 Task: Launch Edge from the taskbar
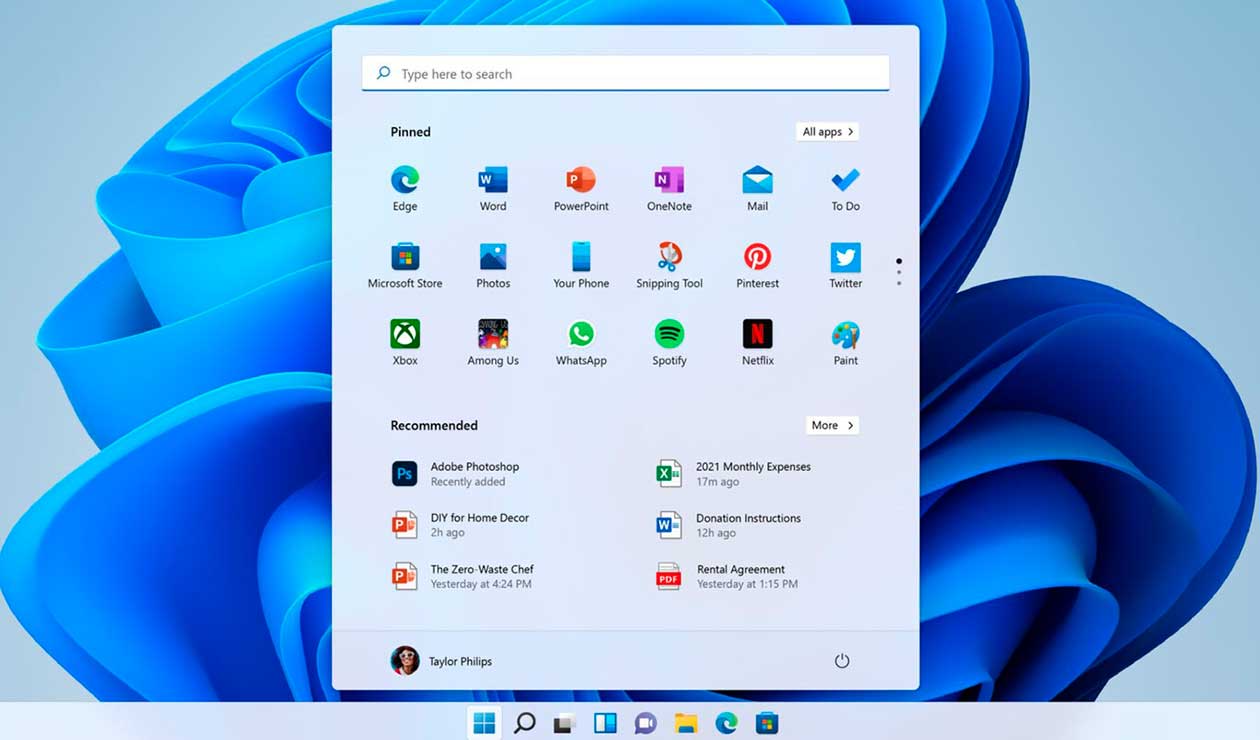(726, 722)
